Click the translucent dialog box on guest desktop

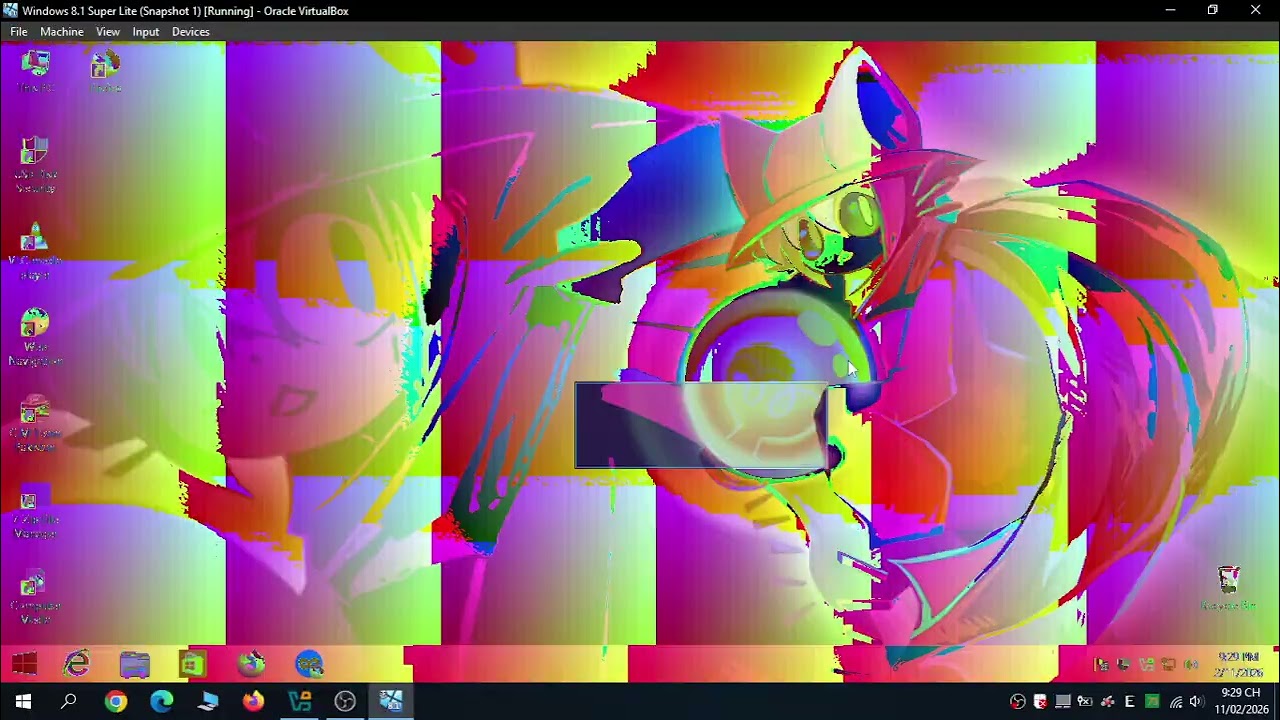[x=702, y=425]
